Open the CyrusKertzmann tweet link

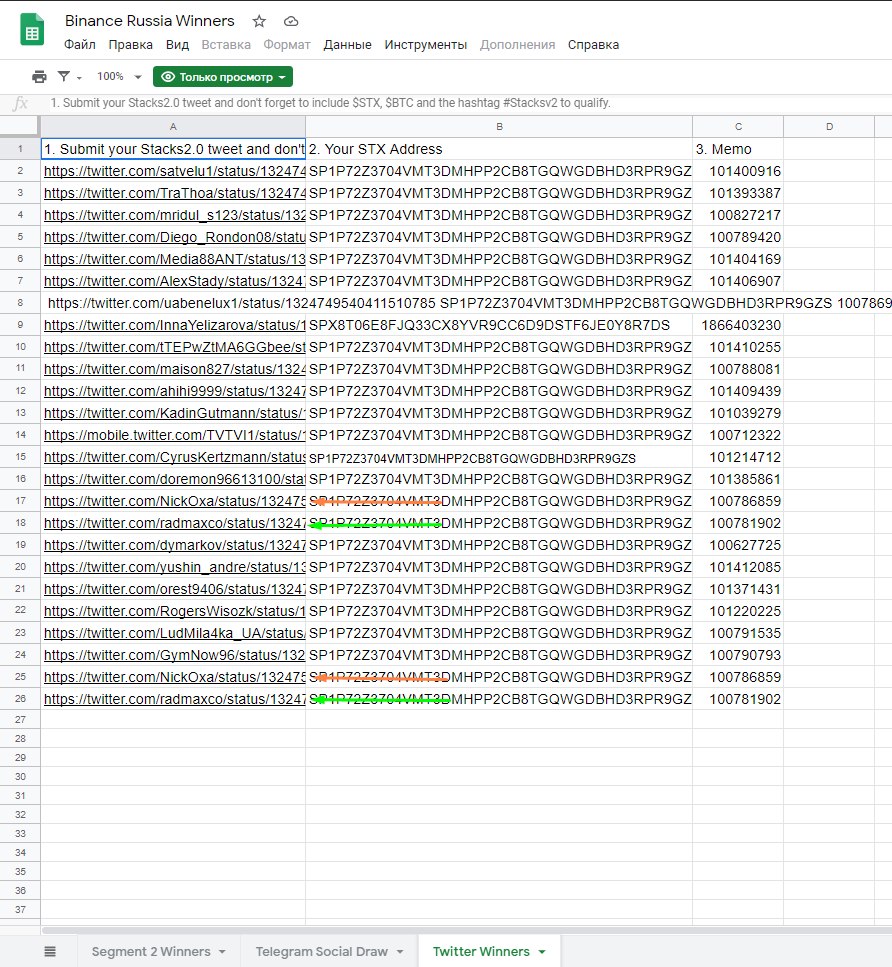click(175, 457)
